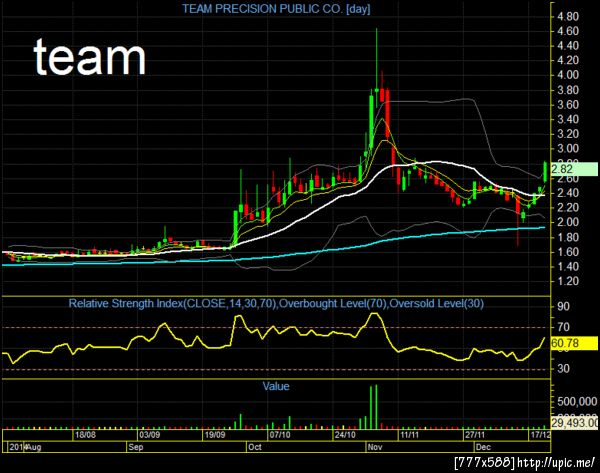This screenshot has height=473, width=600.
Task: Click the Aug month label
Action: click(x=34, y=447)
